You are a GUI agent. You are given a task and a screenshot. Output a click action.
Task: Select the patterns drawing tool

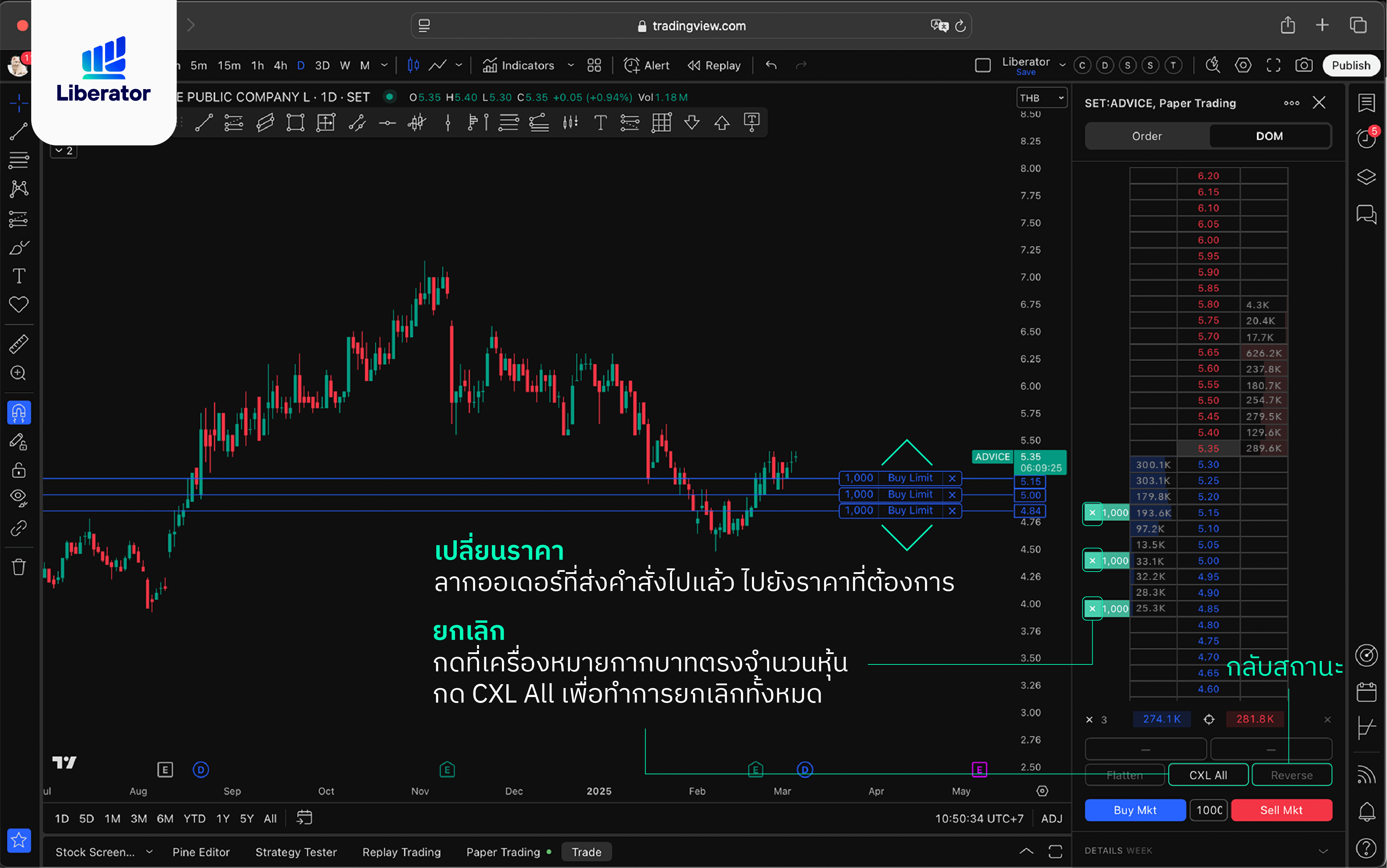click(18, 189)
